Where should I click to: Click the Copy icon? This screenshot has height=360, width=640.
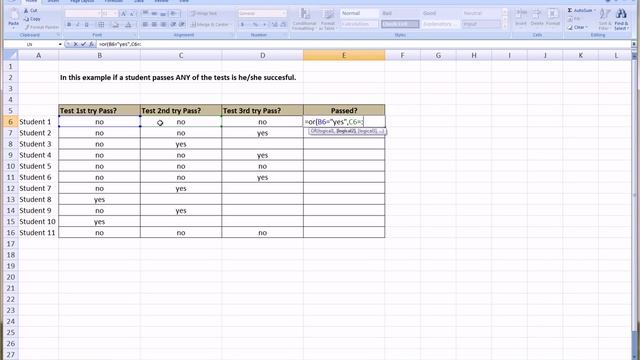(27, 19)
